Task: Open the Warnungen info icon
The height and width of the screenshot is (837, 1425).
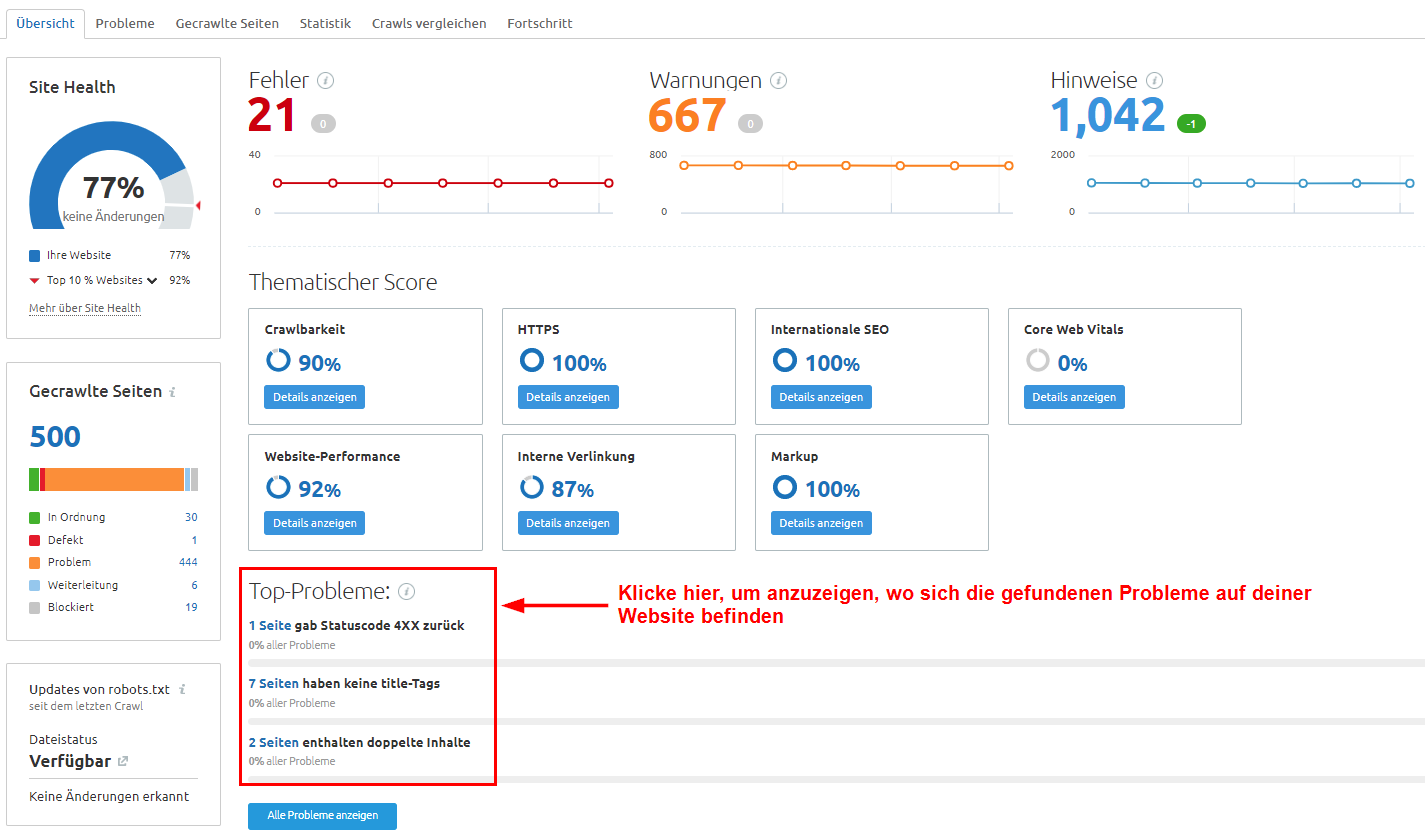Action: coord(778,81)
